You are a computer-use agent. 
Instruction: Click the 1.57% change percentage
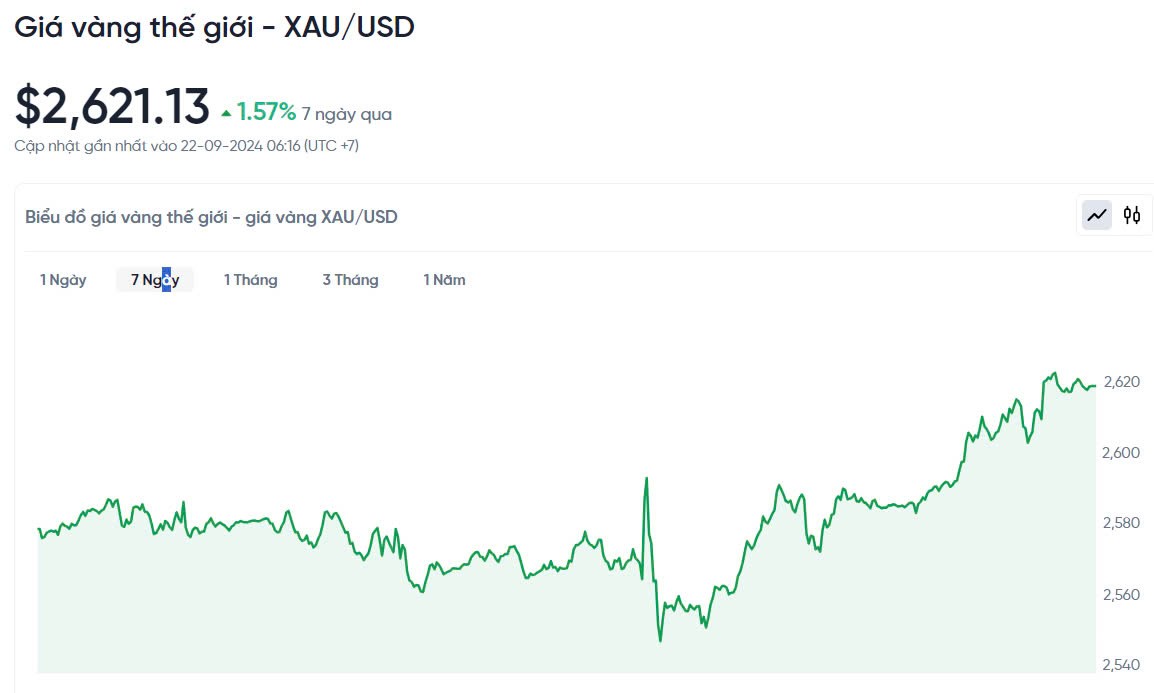pyautogui.click(x=266, y=112)
